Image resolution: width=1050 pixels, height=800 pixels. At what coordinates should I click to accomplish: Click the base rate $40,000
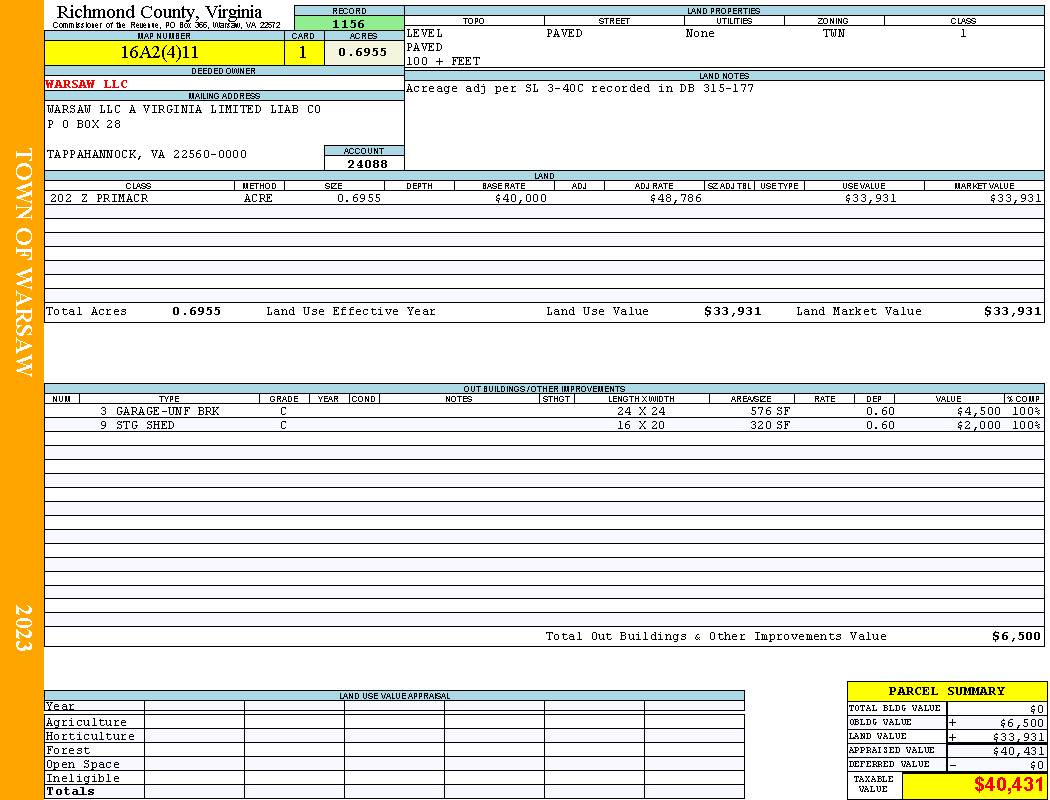(x=521, y=198)
